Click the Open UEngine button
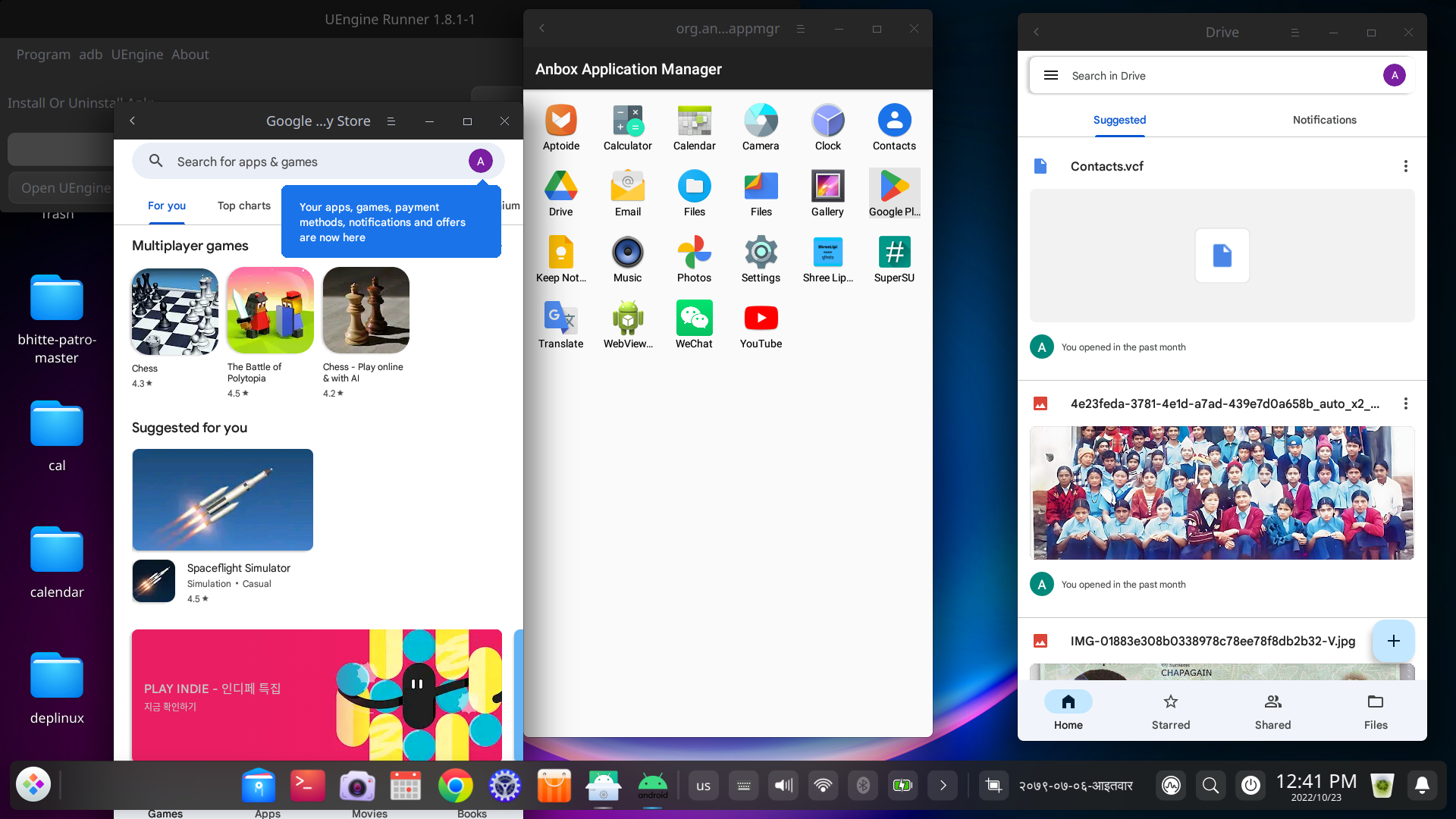Screen dimensions: 1456x819 click(x=64, y=187)
